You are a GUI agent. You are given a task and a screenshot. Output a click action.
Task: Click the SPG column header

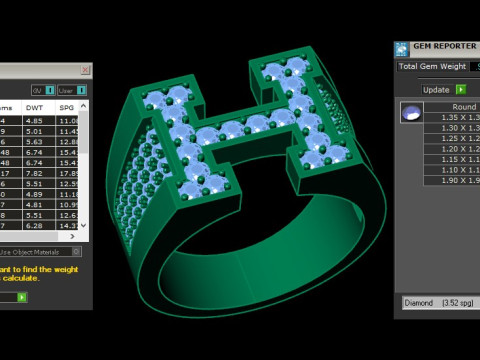[67, 108]
